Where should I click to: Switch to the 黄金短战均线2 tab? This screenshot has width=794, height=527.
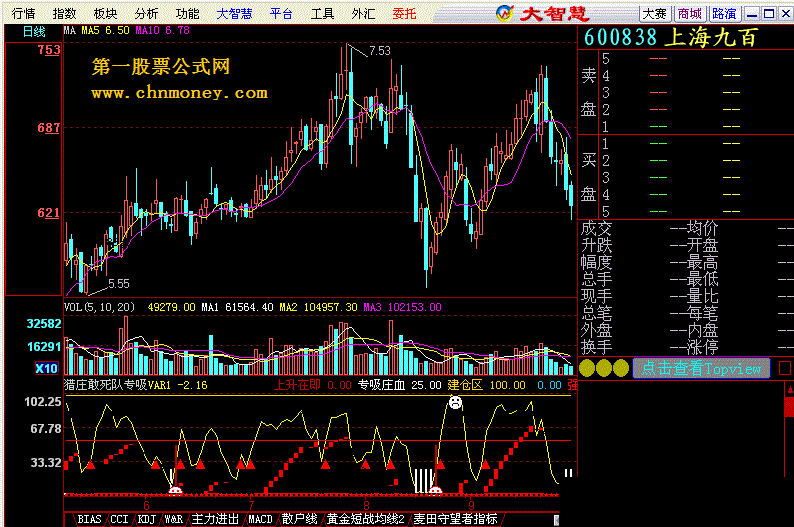(365, 519)
